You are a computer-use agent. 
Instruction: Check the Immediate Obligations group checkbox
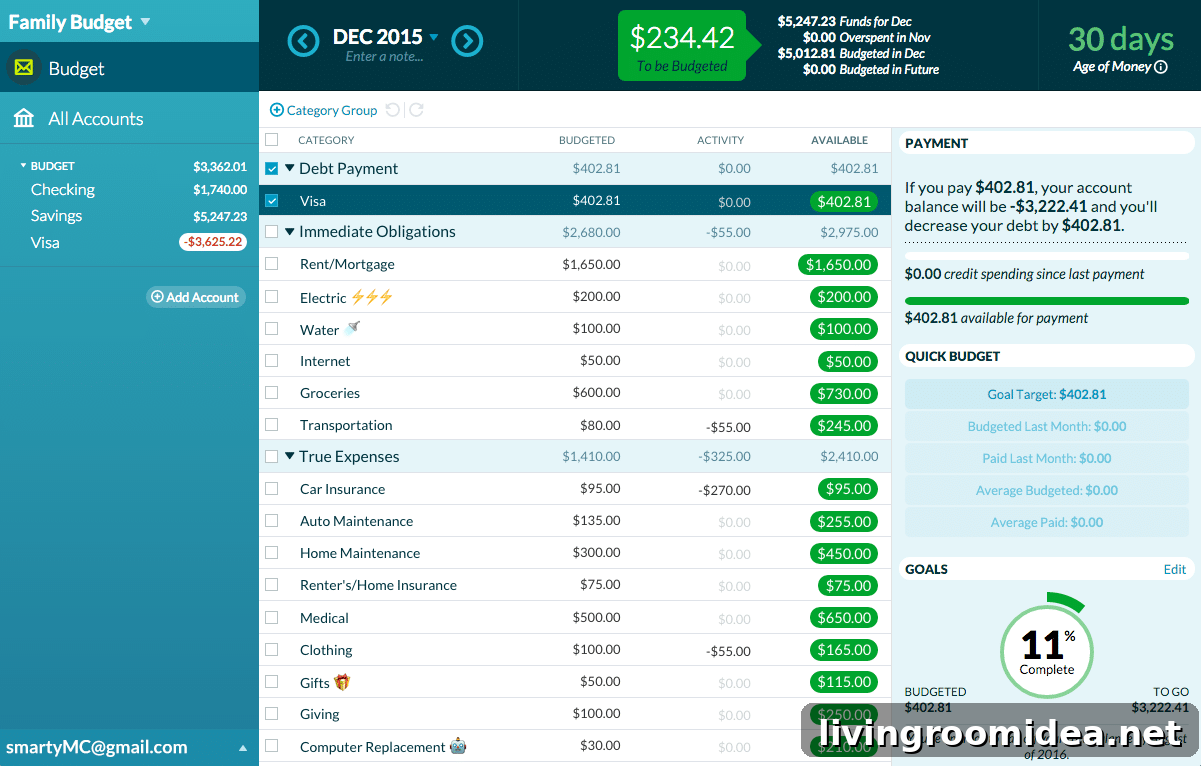(x=272, y=232)
